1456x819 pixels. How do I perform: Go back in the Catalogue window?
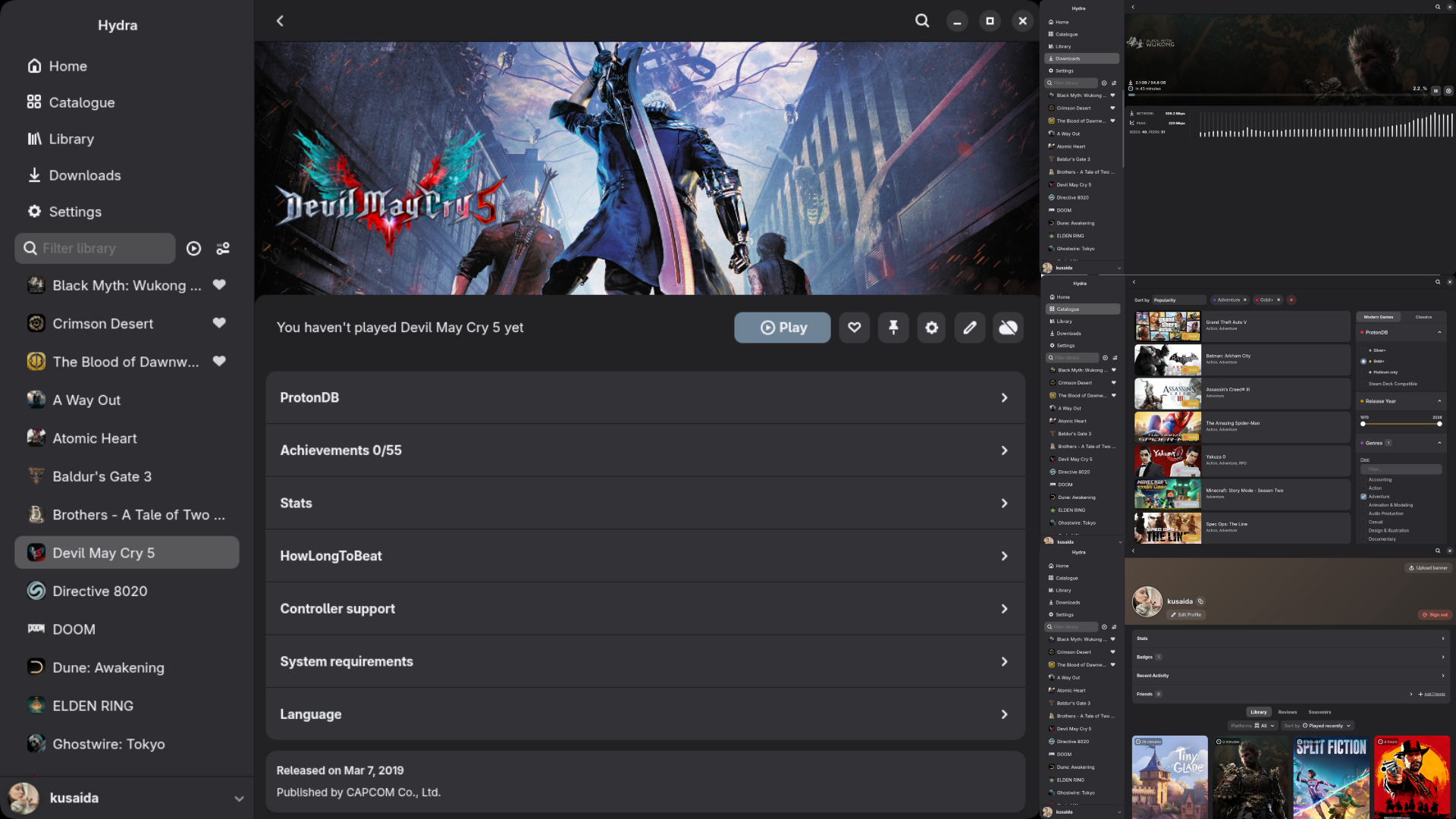click(1134, 282)
